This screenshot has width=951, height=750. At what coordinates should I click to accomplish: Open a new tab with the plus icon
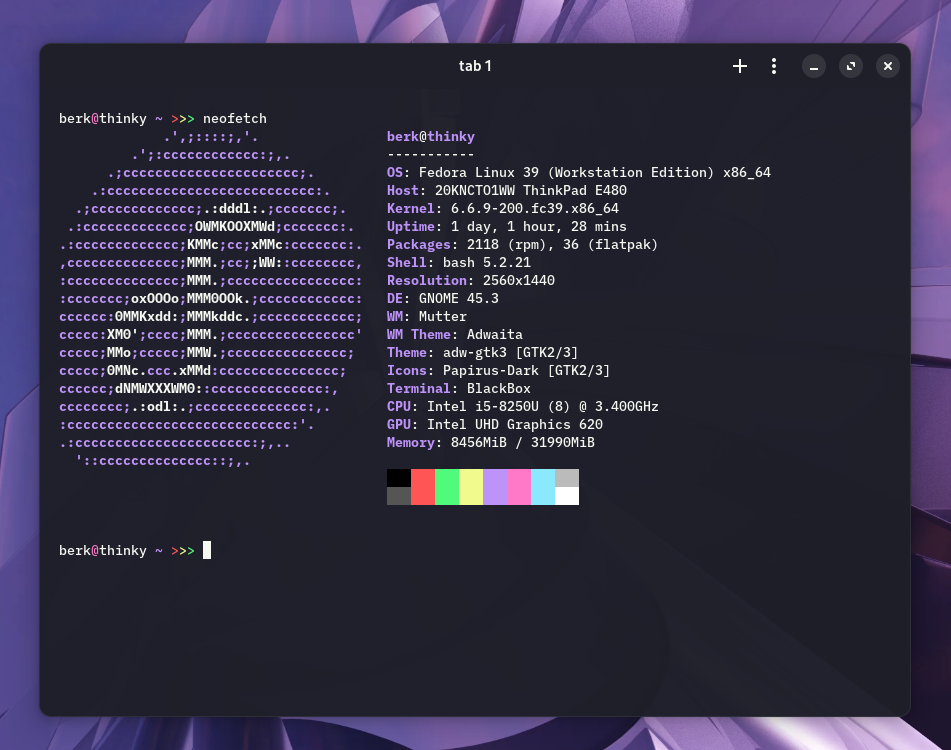[740, 66]
